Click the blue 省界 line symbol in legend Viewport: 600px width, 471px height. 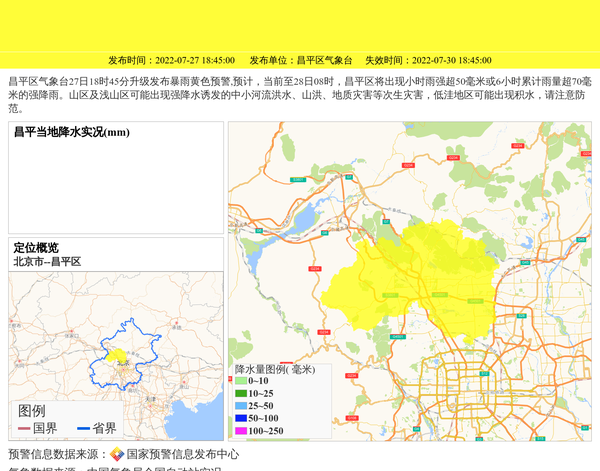point(83,428)
